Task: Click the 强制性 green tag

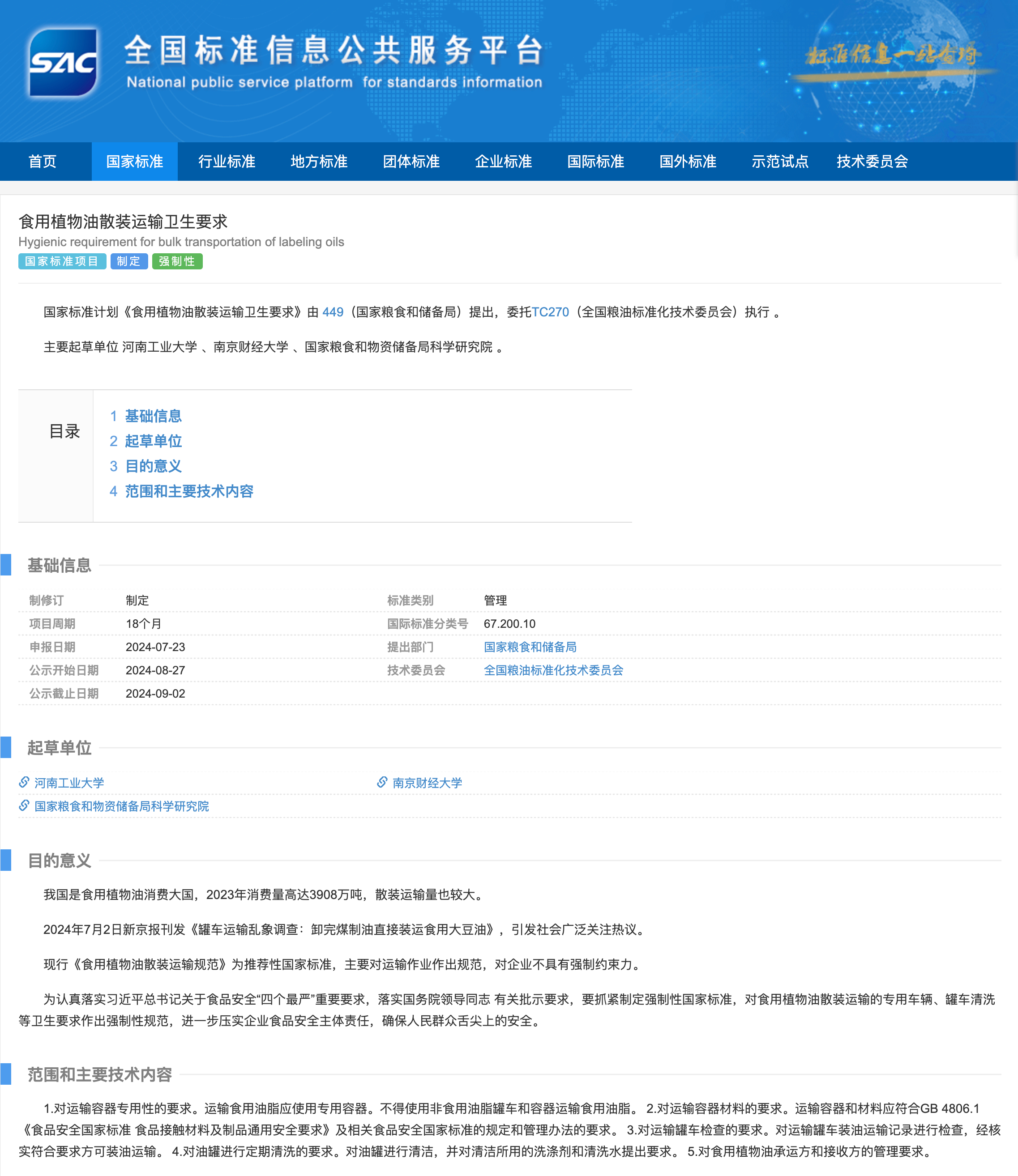Action: (177, 261)
